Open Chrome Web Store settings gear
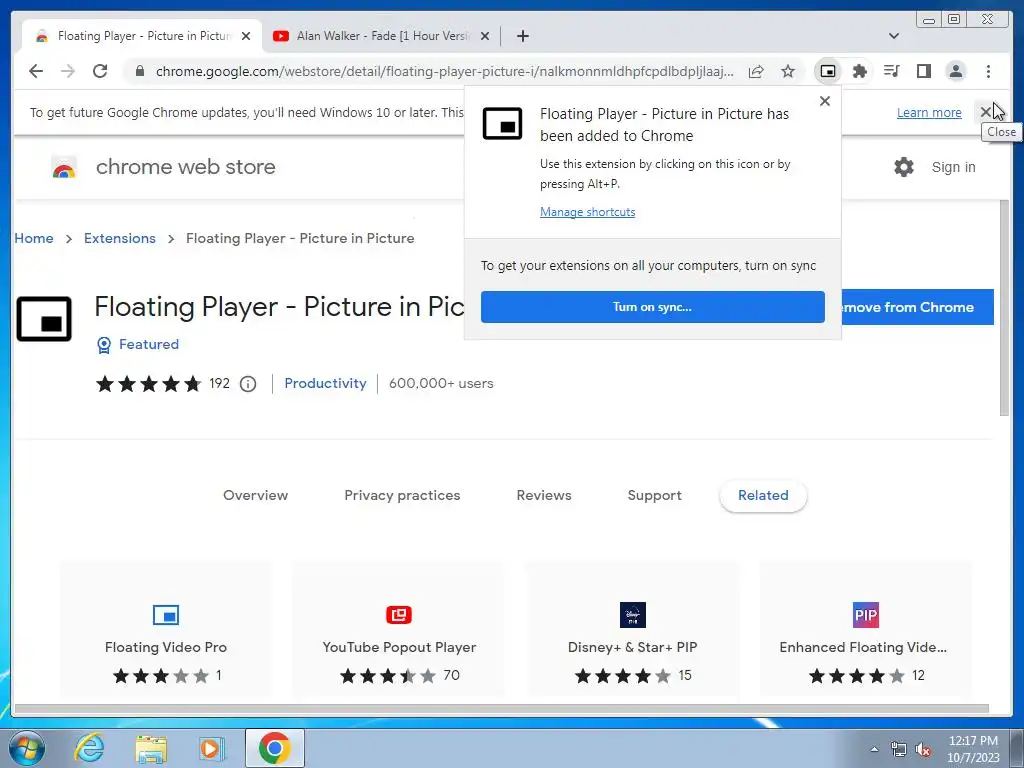The image size is (1024, 768). 904,167
